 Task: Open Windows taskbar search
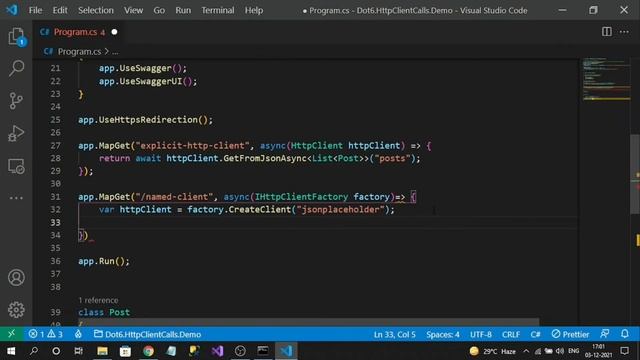(34, 351)
